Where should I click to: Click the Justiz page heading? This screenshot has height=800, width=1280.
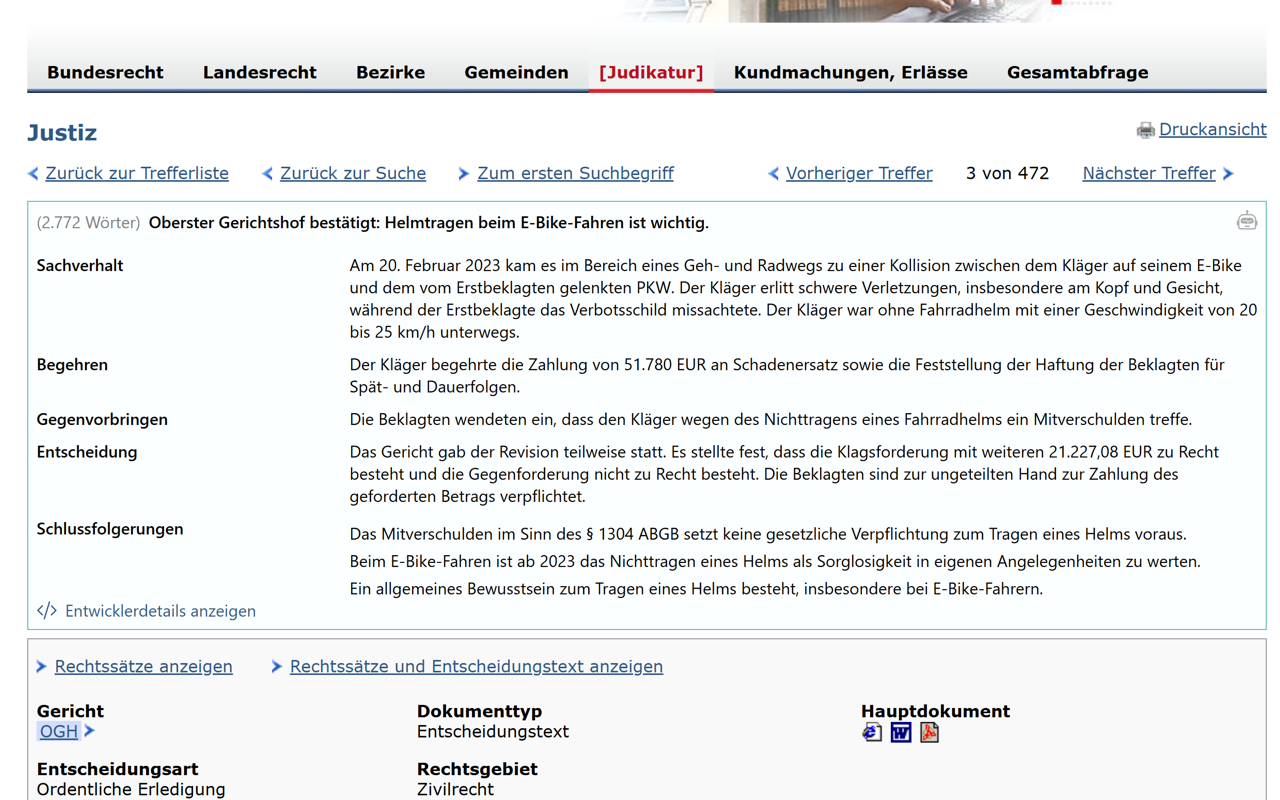(x=62, y=133)
